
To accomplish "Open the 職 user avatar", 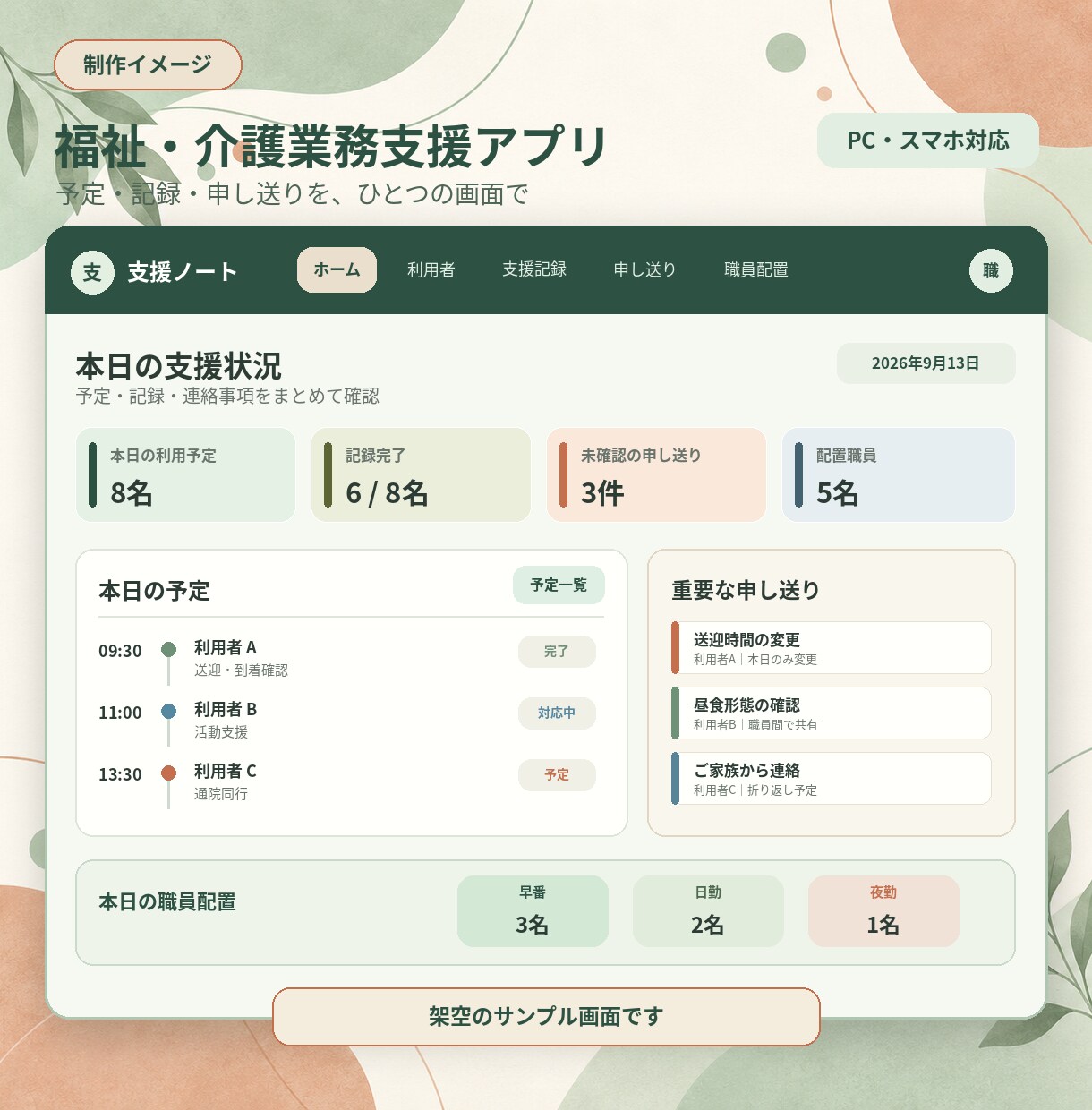I will [x=991, y=270].
